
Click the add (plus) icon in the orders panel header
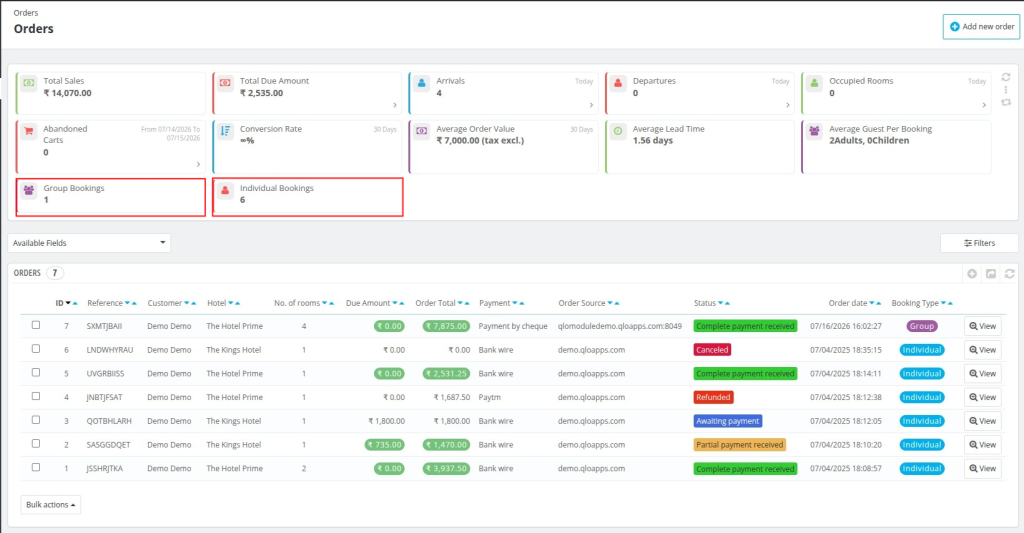click(x=972, y=274)
